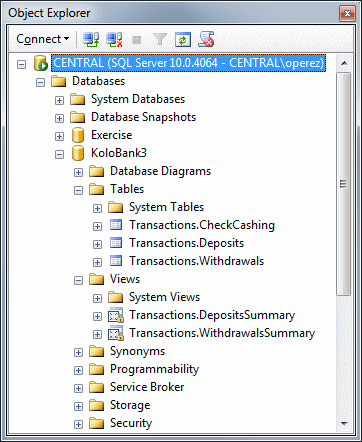
Task: Select Transactions.WithdrawalsSummary view item
Action: coord(222,333)
